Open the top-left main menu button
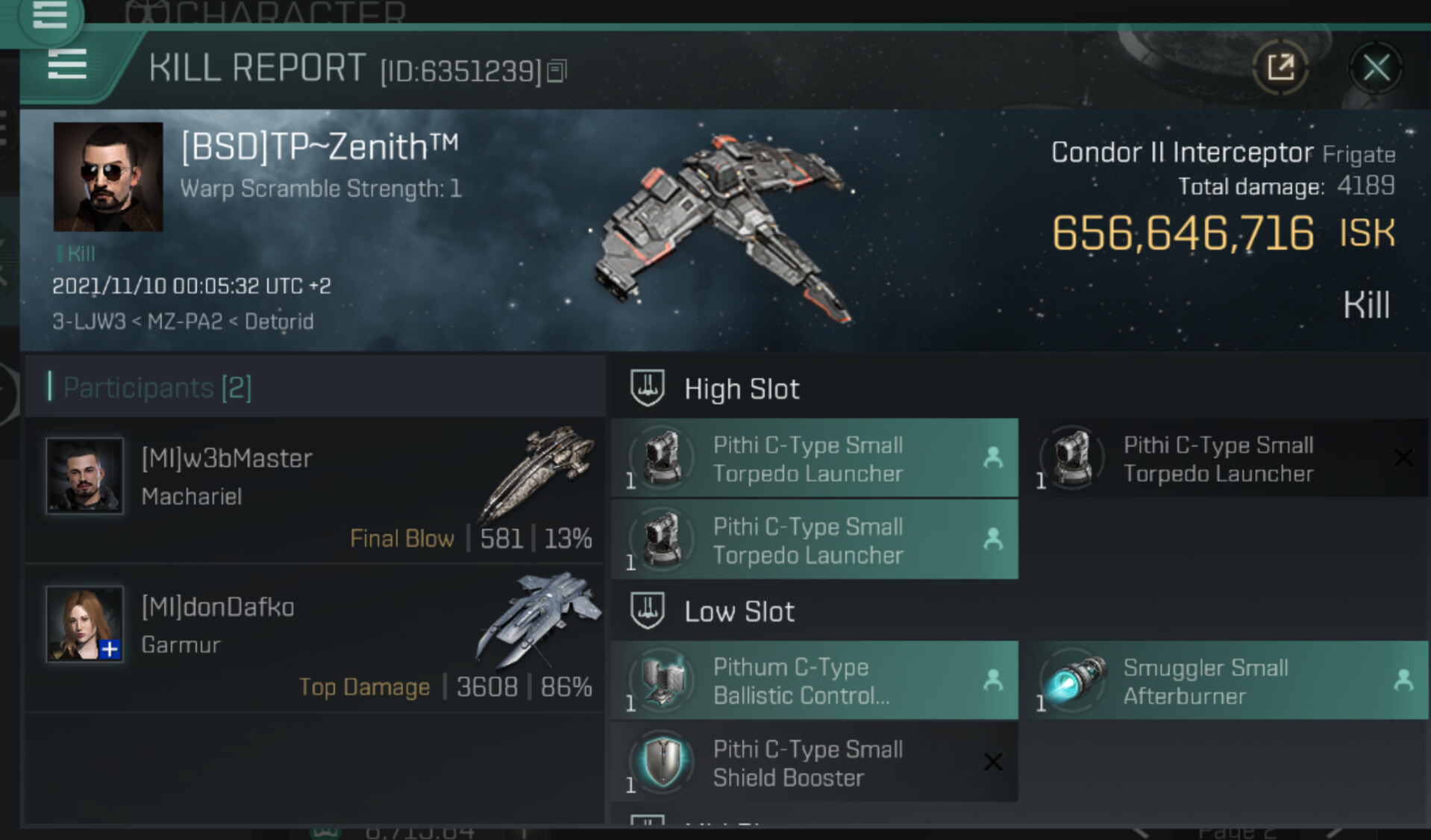The width and height of the screenshot is (1431, 840). pyautogui.click(x=49, y=15)
